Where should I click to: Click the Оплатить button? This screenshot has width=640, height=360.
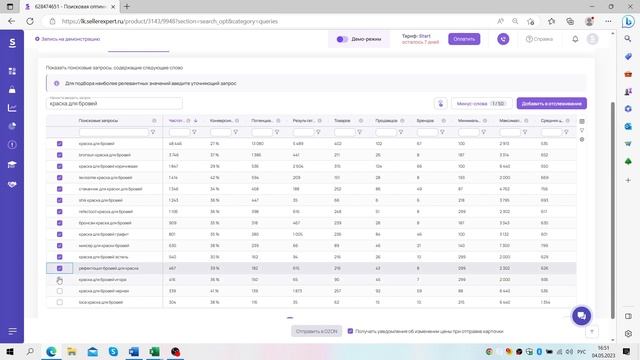pos(464,39)
